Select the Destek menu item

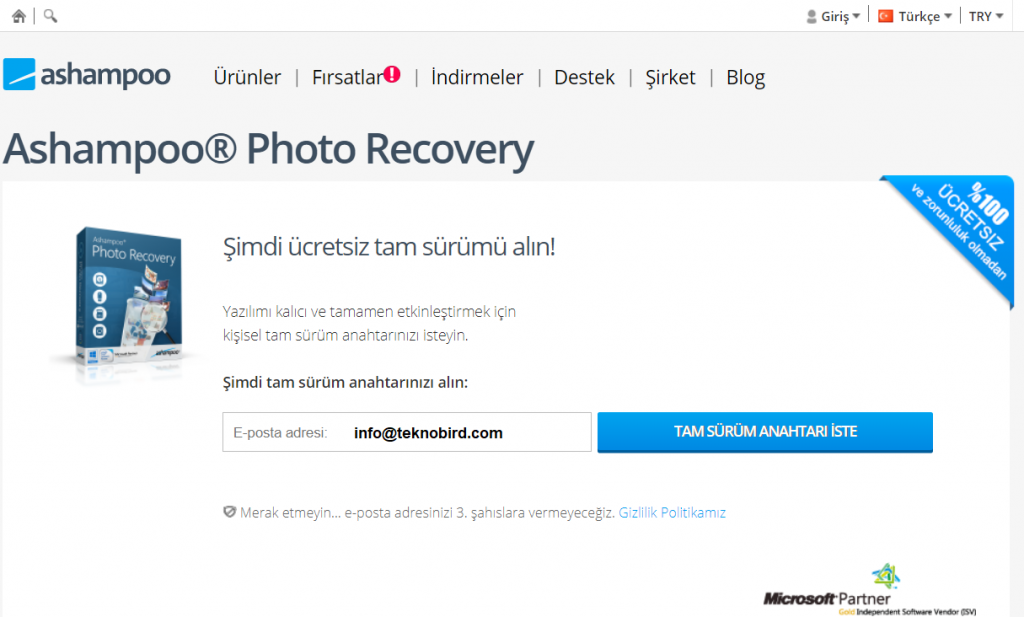pos(584,77)
